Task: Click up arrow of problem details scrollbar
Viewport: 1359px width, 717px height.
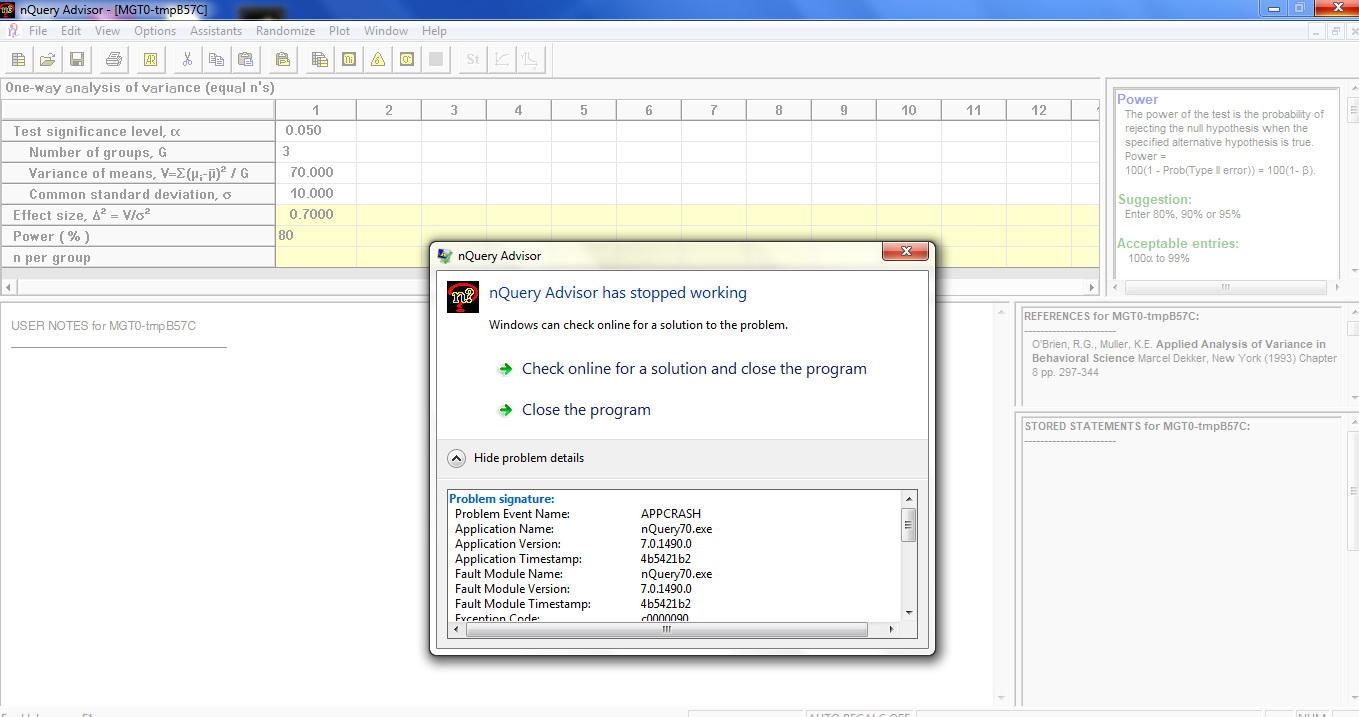Action: (908, 498)
